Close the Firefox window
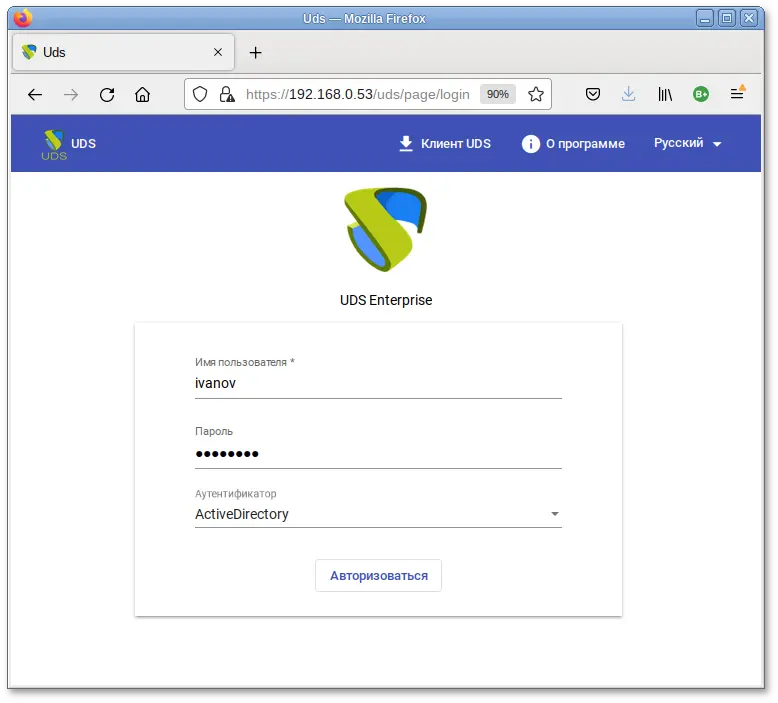778x703 pixels. pos(749,18)
